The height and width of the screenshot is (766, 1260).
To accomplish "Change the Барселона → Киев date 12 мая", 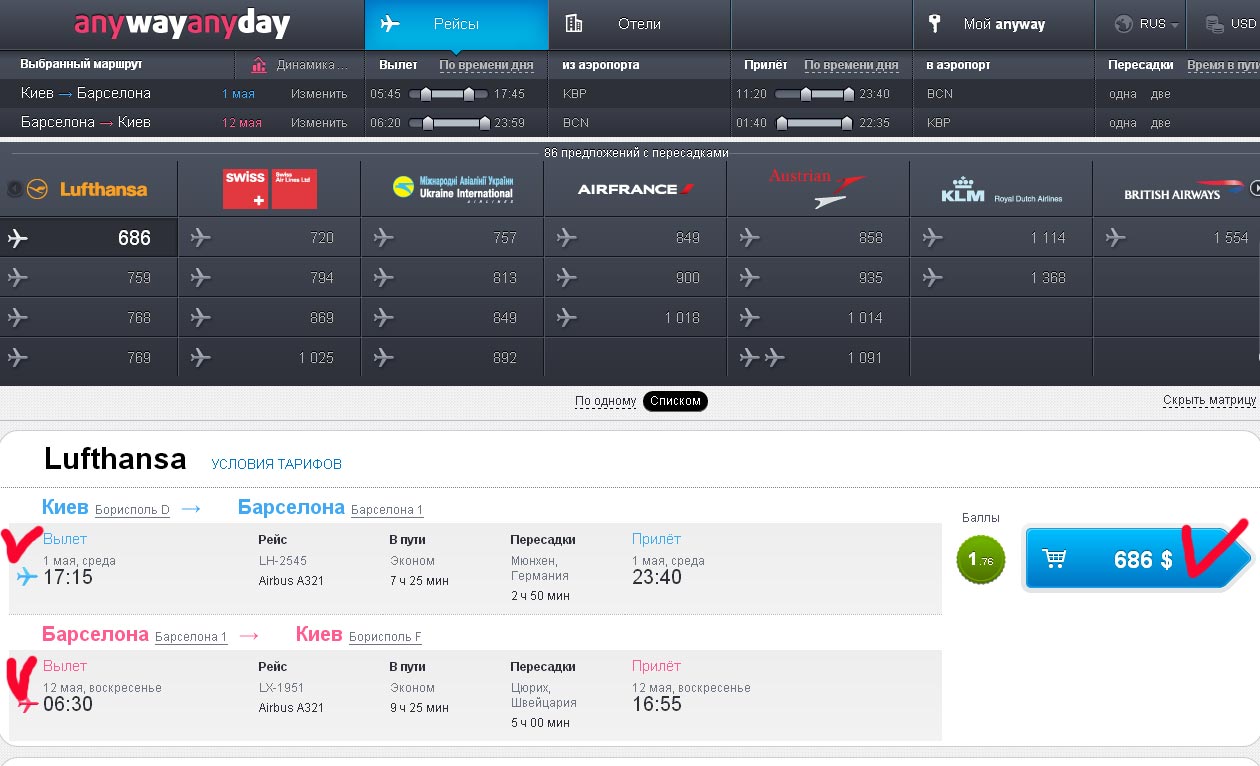I will (242, 123).
